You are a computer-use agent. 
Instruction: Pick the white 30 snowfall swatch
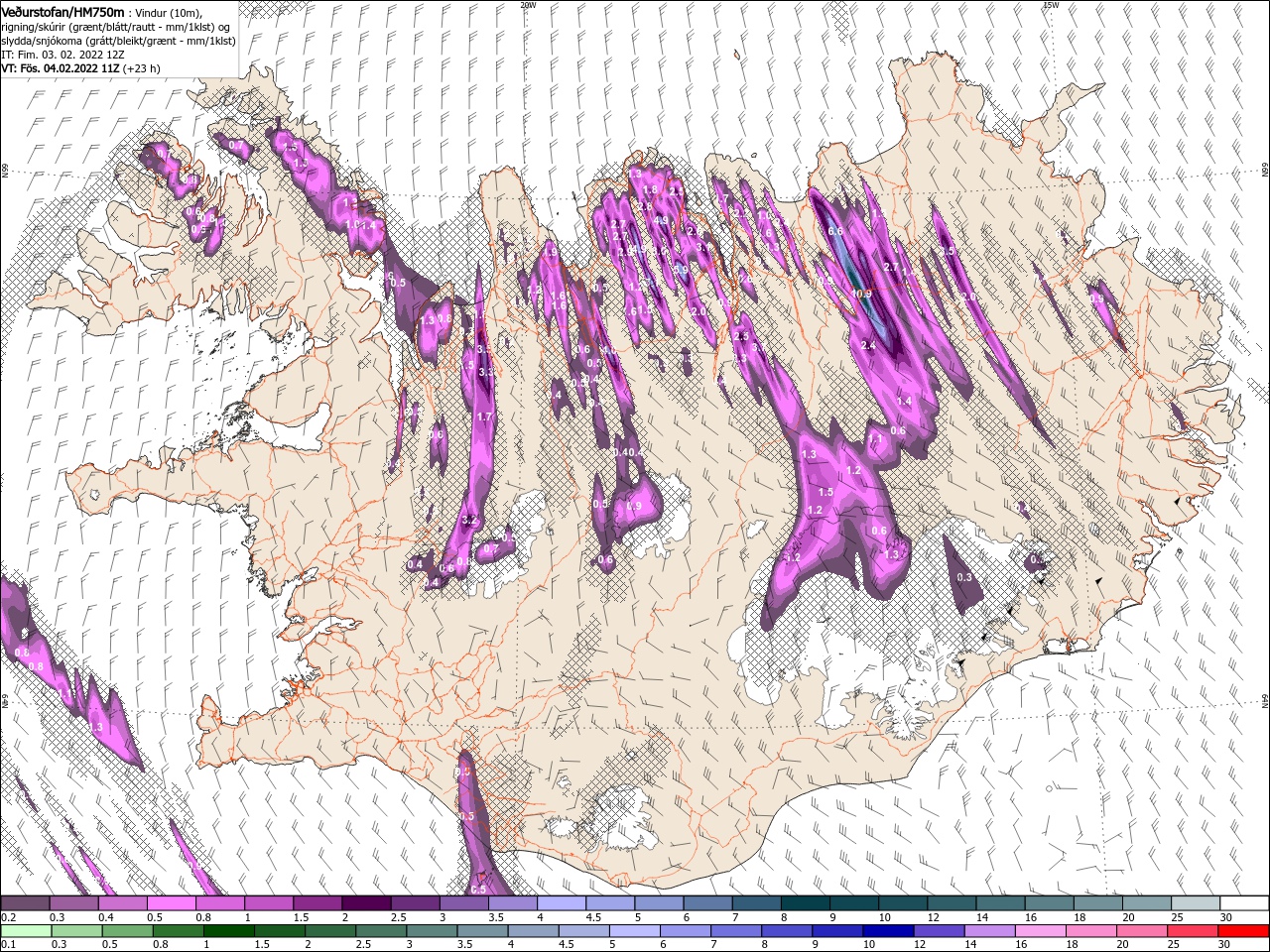pos(1244,903)
